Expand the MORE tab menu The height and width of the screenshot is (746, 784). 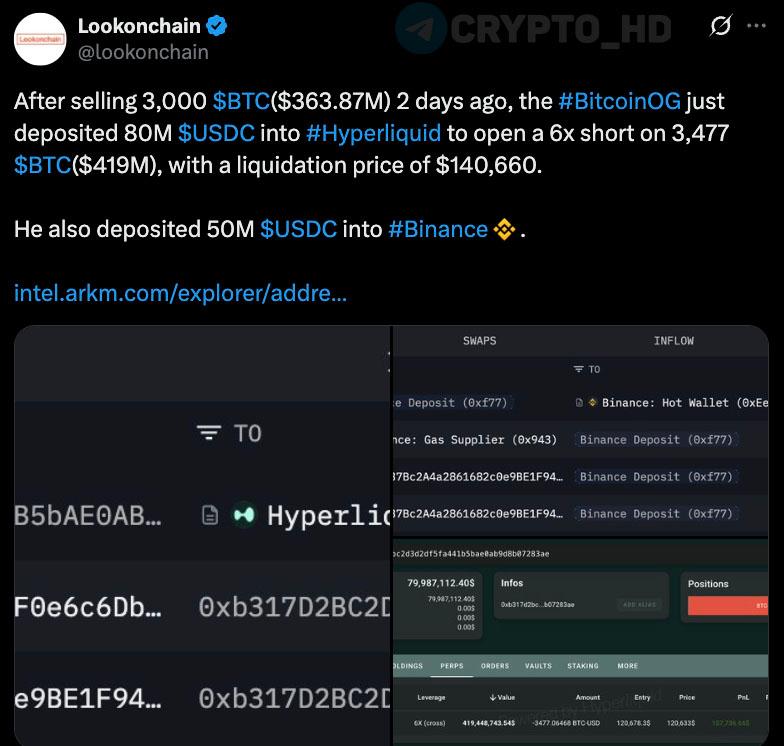coord(628,666)
